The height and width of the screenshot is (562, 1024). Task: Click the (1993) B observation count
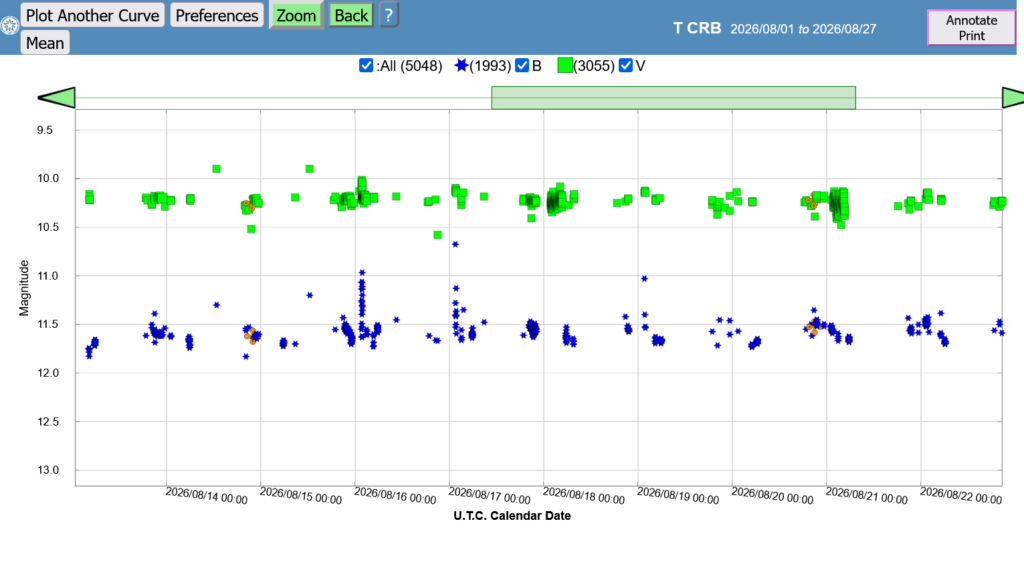click(490, 66)
